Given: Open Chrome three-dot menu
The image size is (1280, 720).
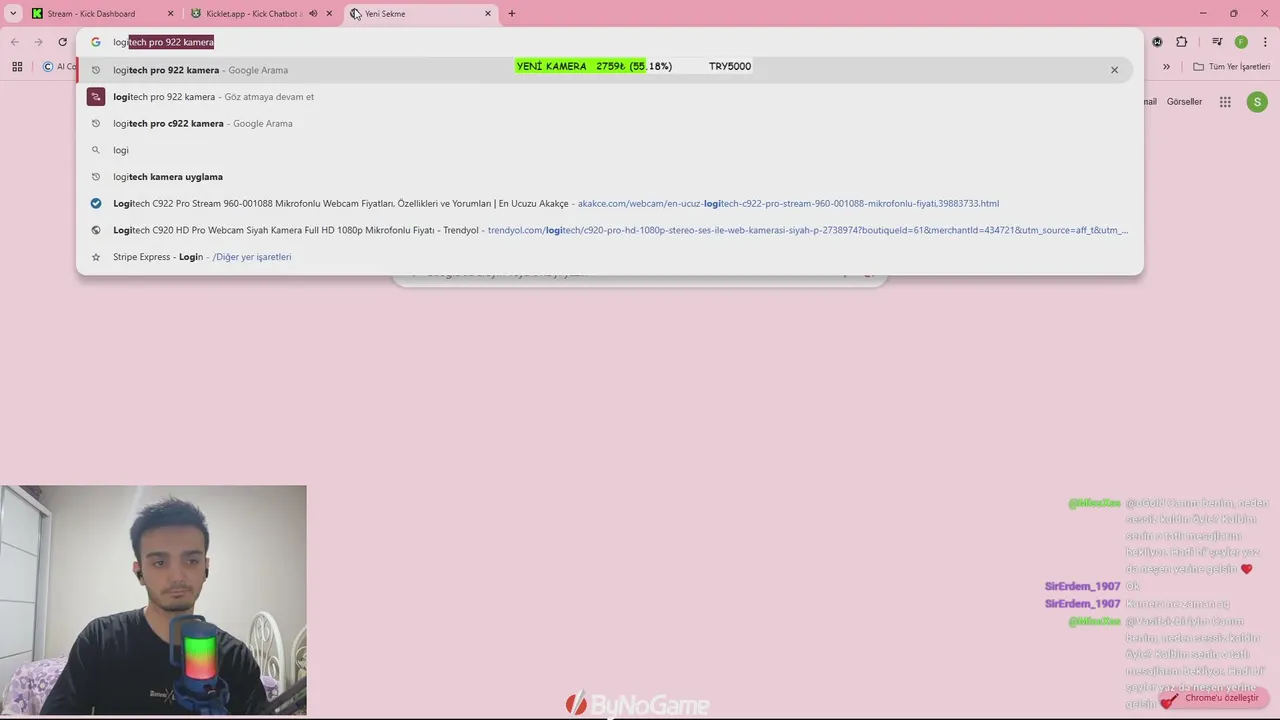Looking at the screenshot, I should [1266, 42].
